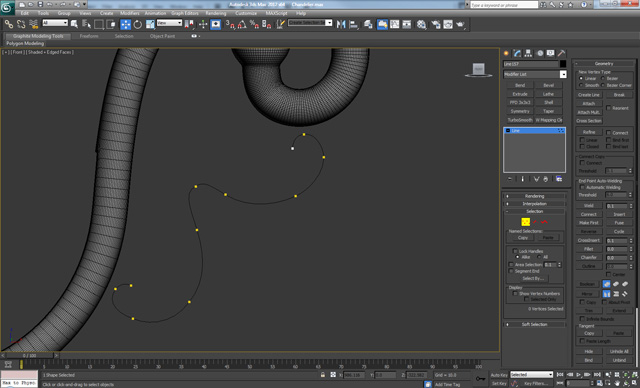Enable the Lock Handles checkbox
Viewport: 640px width, 388px height.
click(515, 251)
